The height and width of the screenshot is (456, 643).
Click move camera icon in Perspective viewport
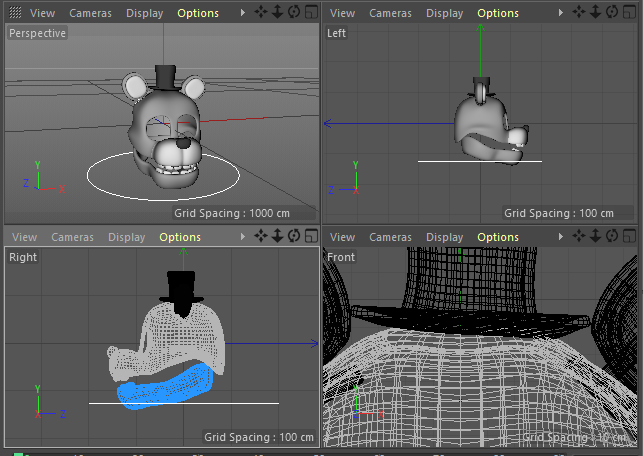pos(260,12)
